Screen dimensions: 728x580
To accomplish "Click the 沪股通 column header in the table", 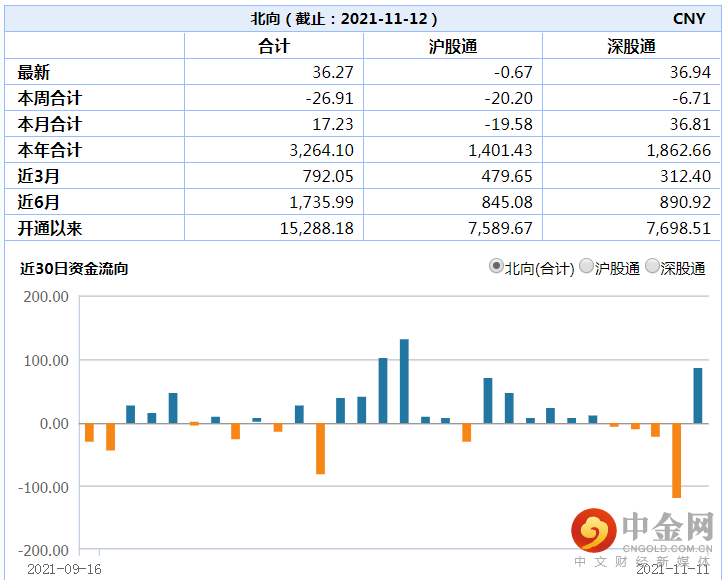I will click(453, 46).
